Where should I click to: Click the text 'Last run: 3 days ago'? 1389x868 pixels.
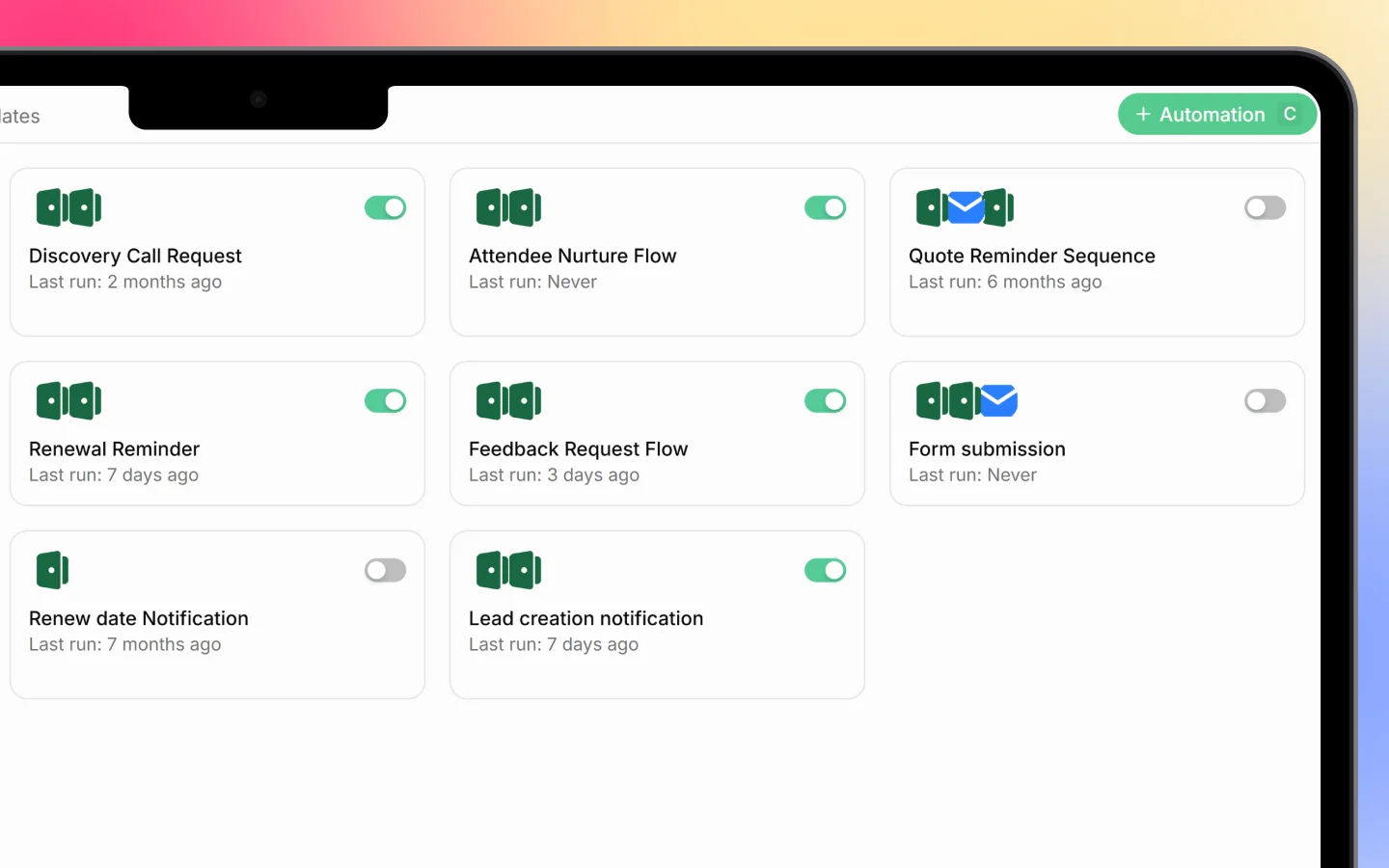click(x=554, y=475)
